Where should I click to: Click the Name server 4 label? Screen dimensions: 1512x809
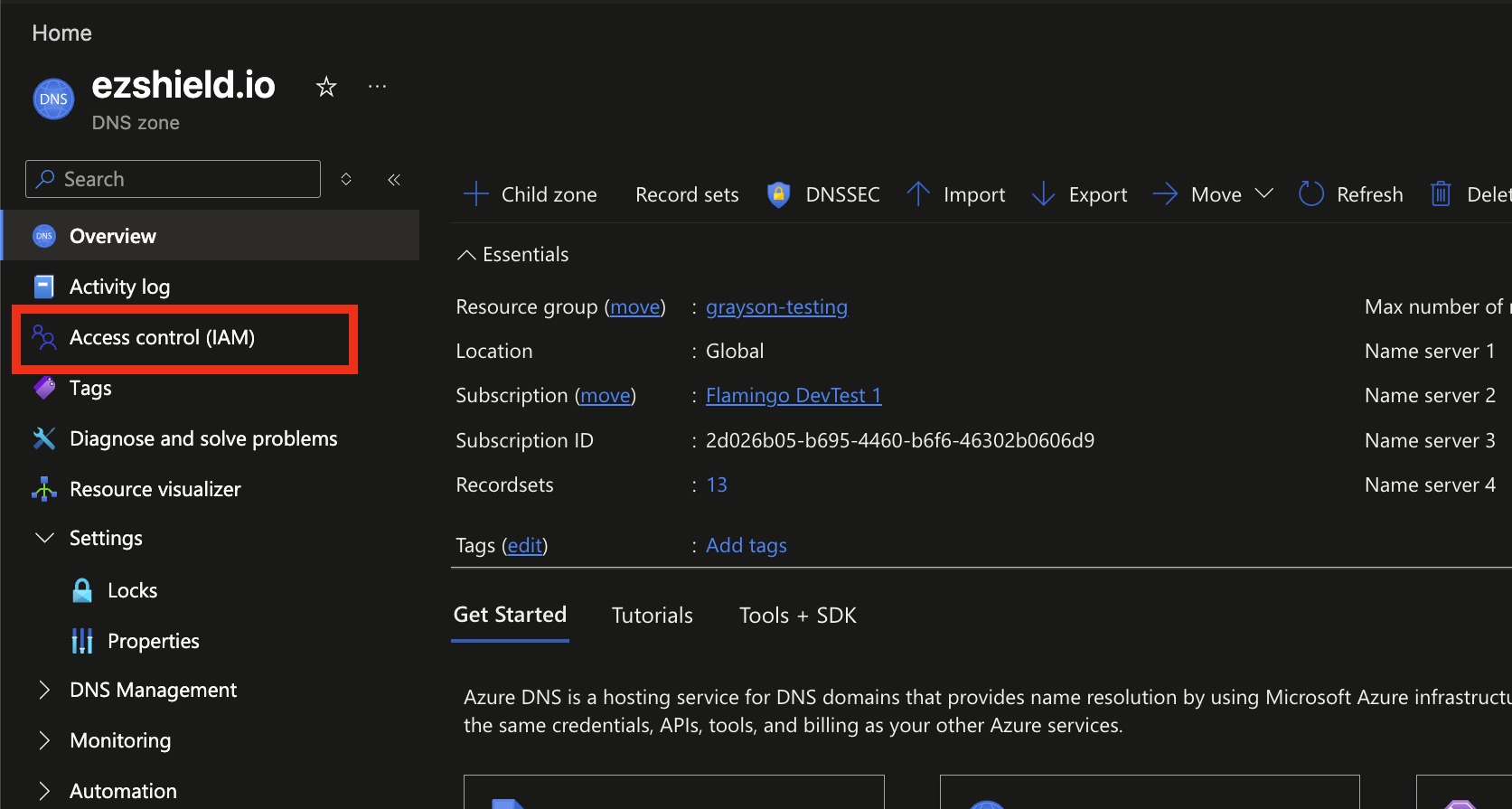click(x=1430, y=485)
